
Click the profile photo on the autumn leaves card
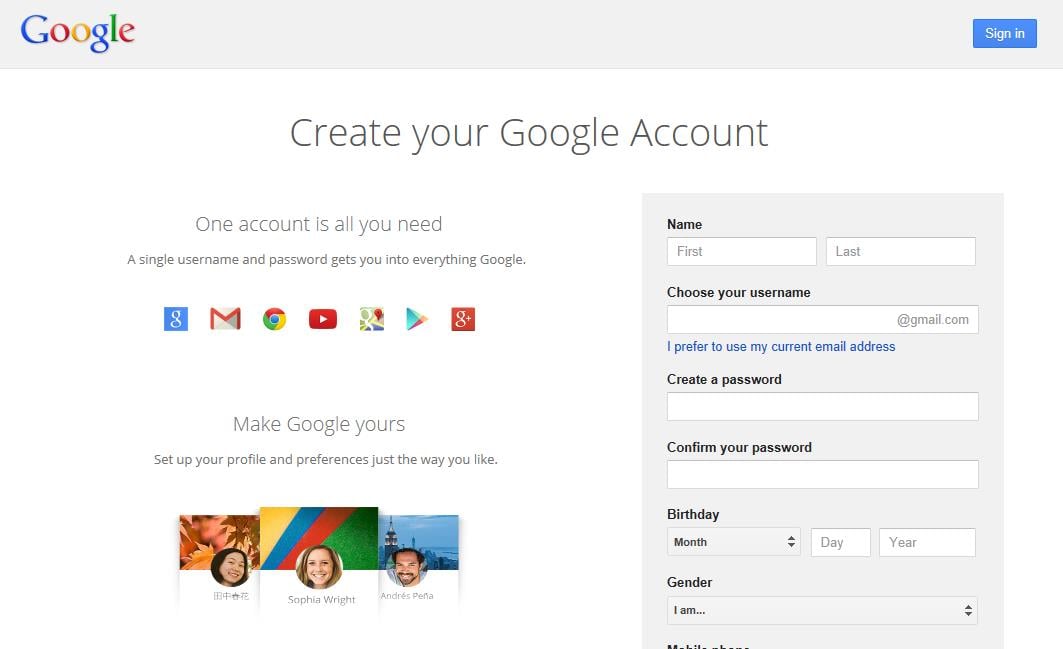pos(230,568)
